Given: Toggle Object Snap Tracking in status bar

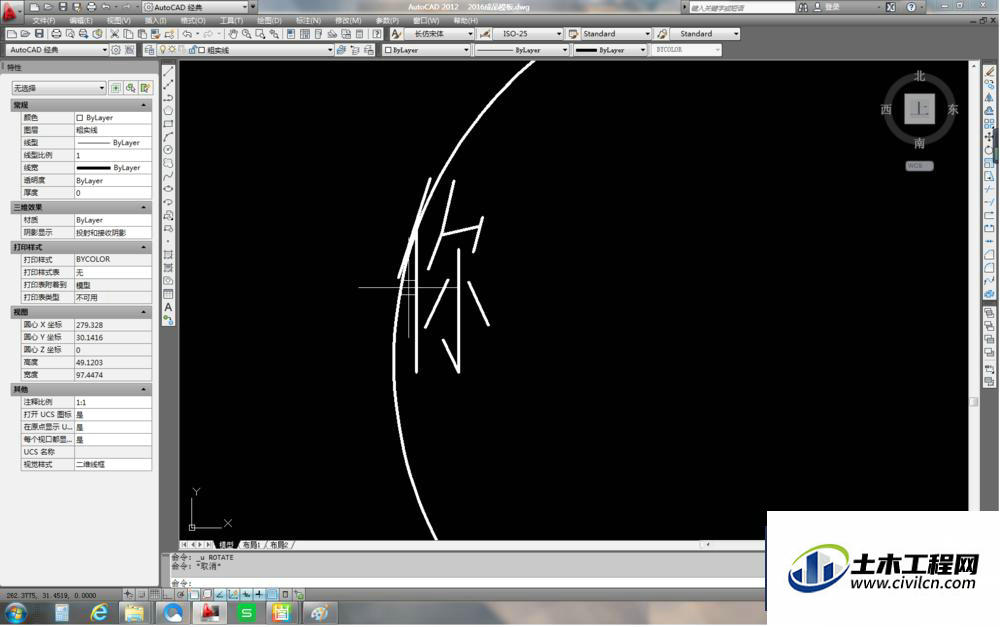Looking at the screenshot, I should (x=220, y=594).
